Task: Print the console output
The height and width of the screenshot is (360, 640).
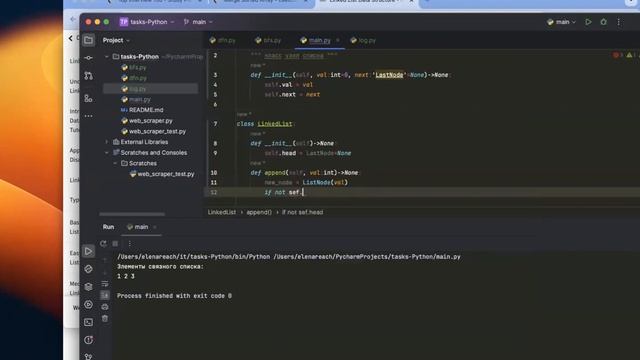Action: pyautogui.click(x=105, y=307)
